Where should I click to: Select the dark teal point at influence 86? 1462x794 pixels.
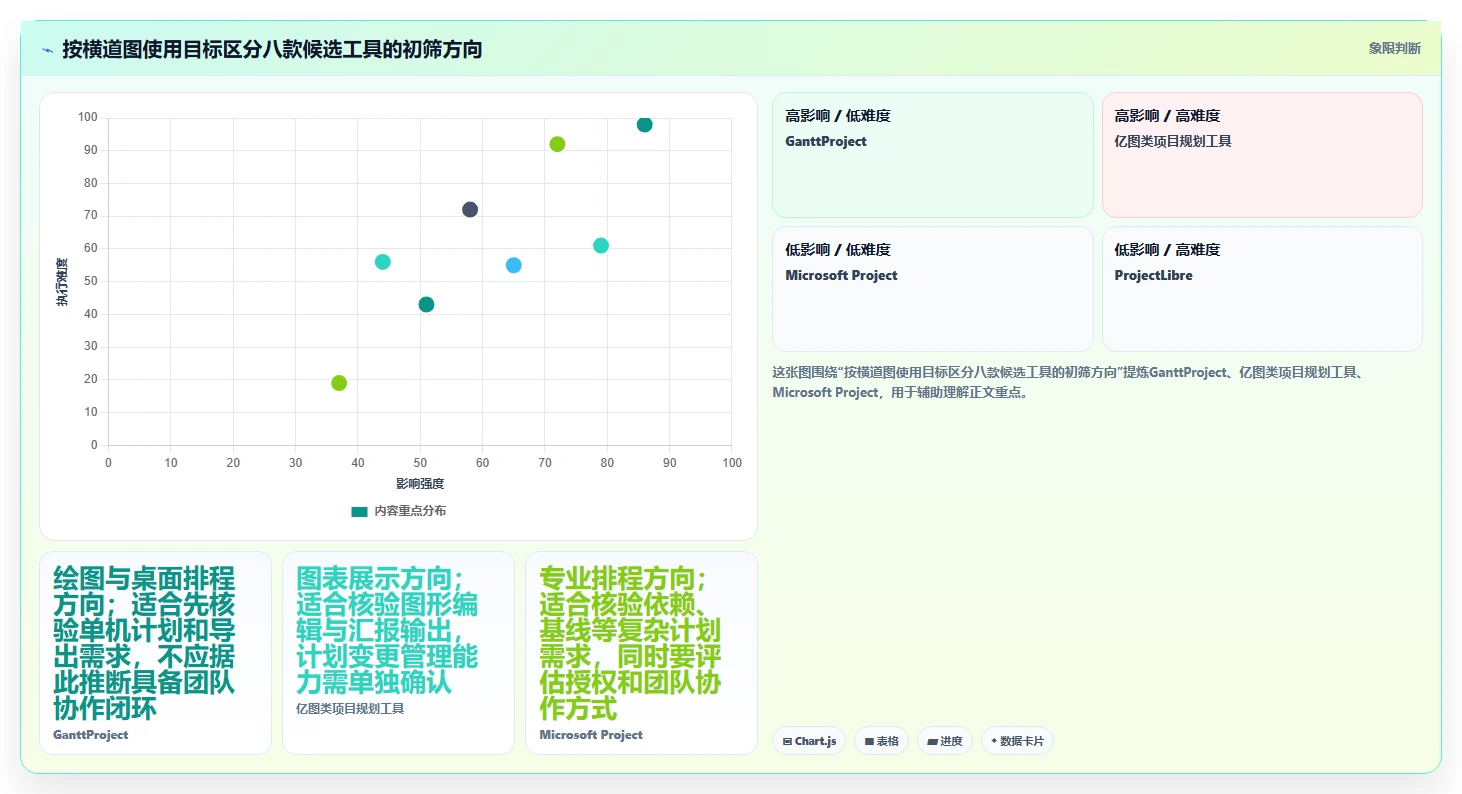644,125
